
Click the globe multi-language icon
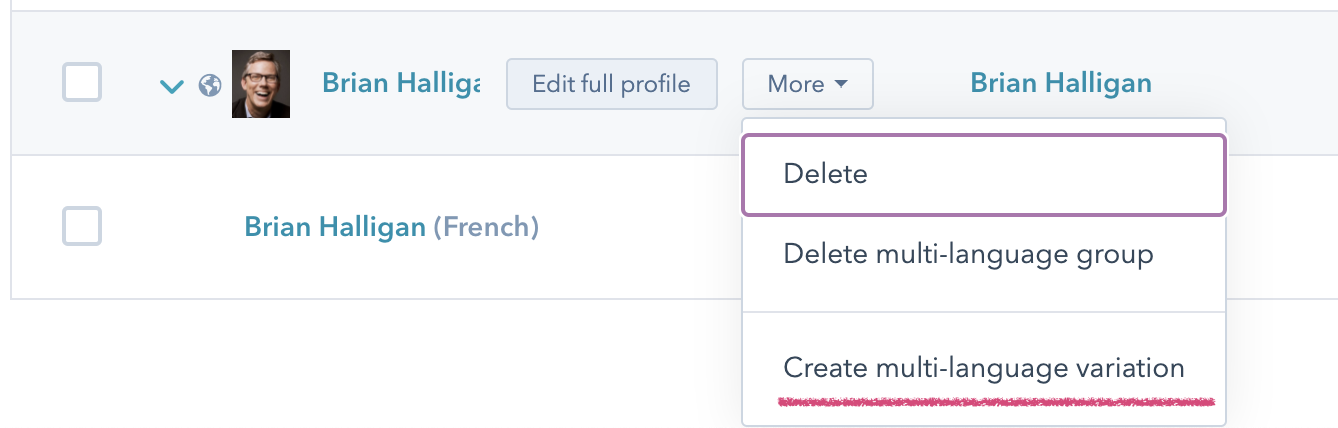click(x=209, y=85)
